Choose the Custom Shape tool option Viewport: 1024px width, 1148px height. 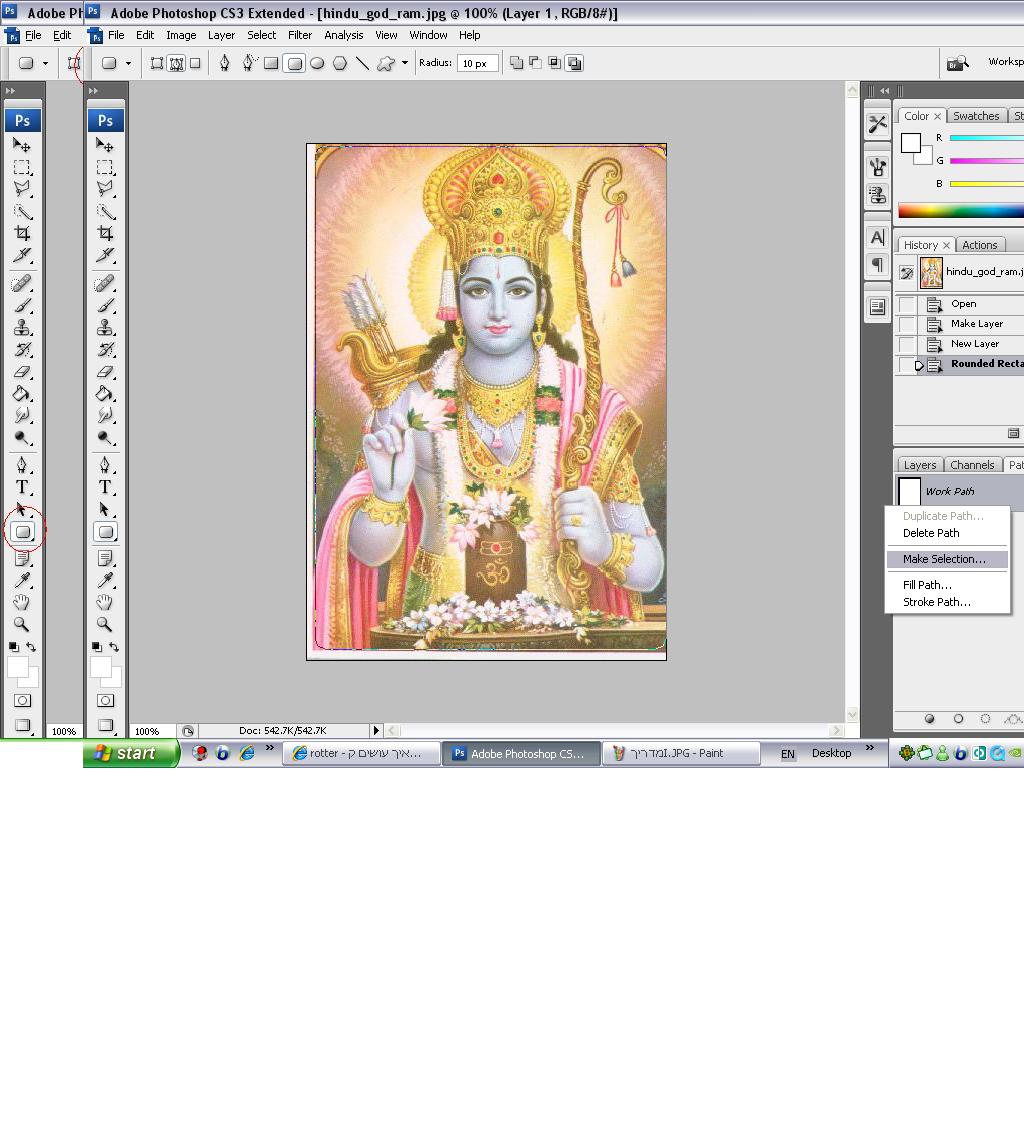click(x=385, y=63)
